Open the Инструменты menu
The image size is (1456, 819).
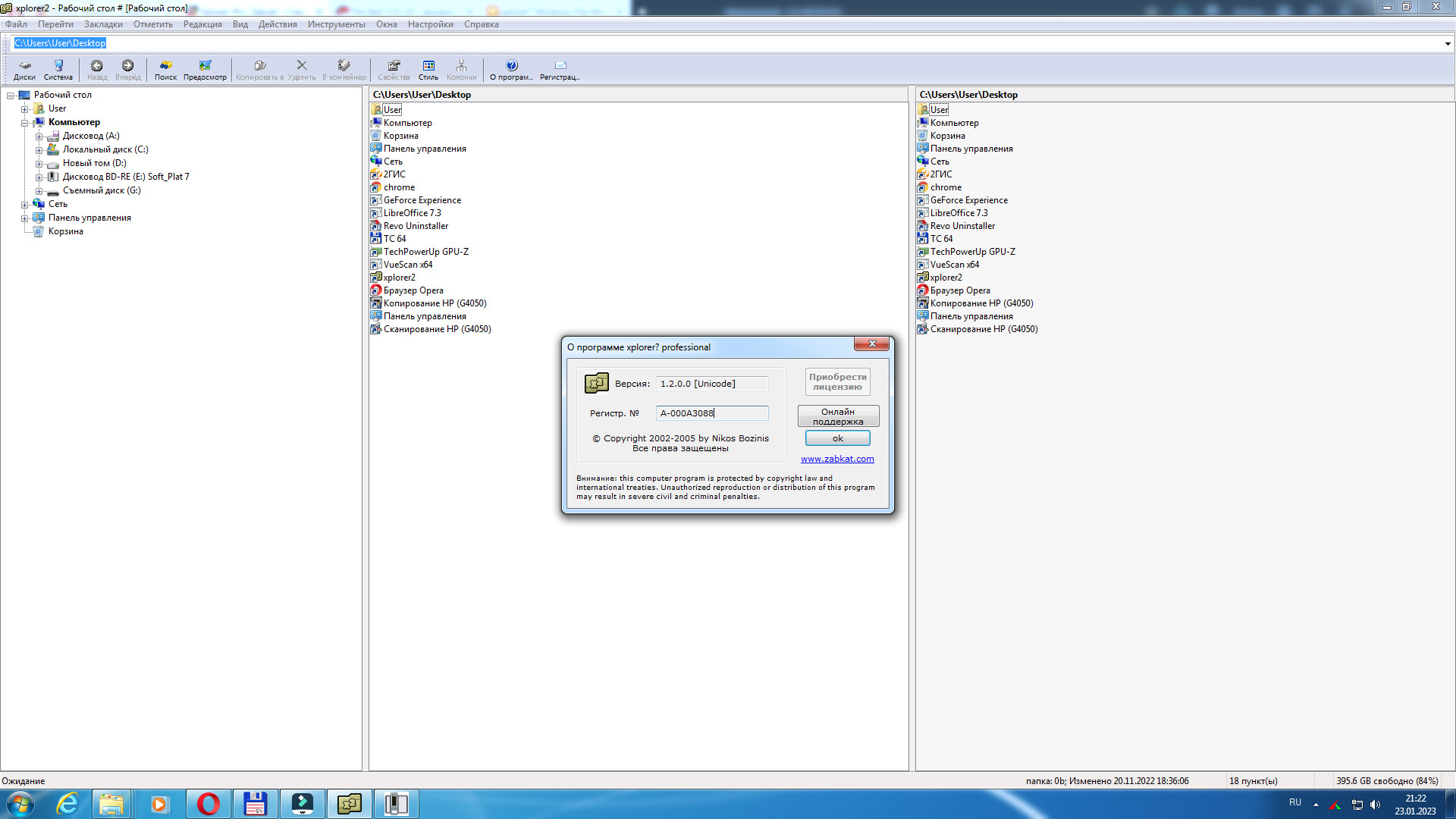click(336, 24)
